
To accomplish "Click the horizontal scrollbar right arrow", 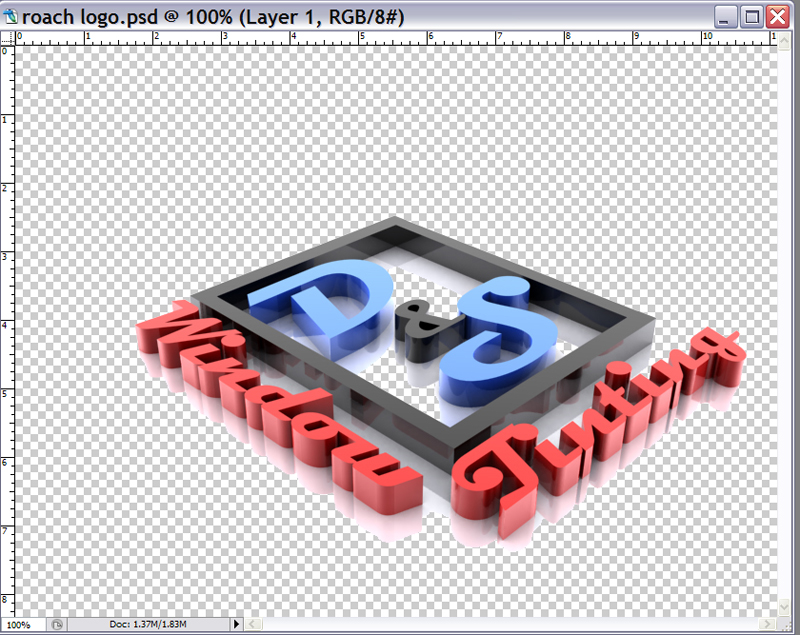I will tap(767, 624).
